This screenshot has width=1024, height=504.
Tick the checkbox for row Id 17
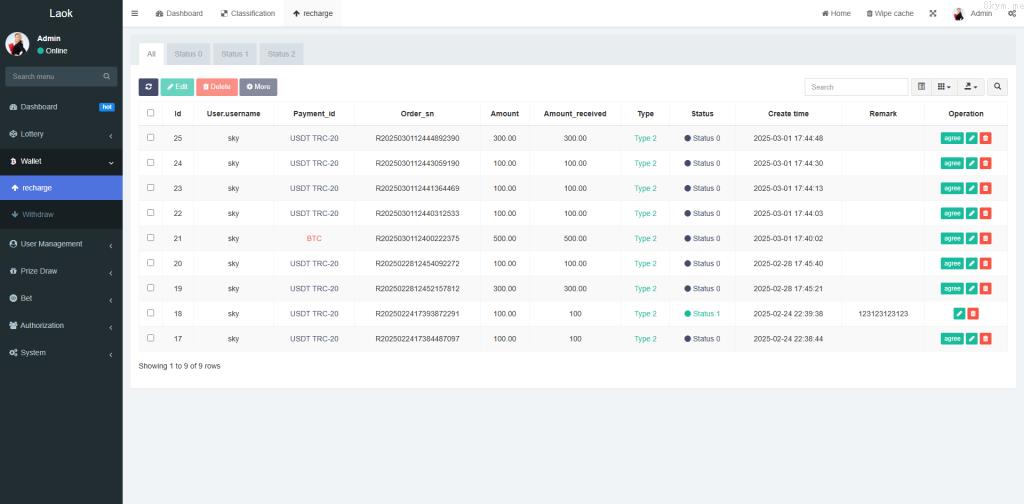click(x=151, y=339)
